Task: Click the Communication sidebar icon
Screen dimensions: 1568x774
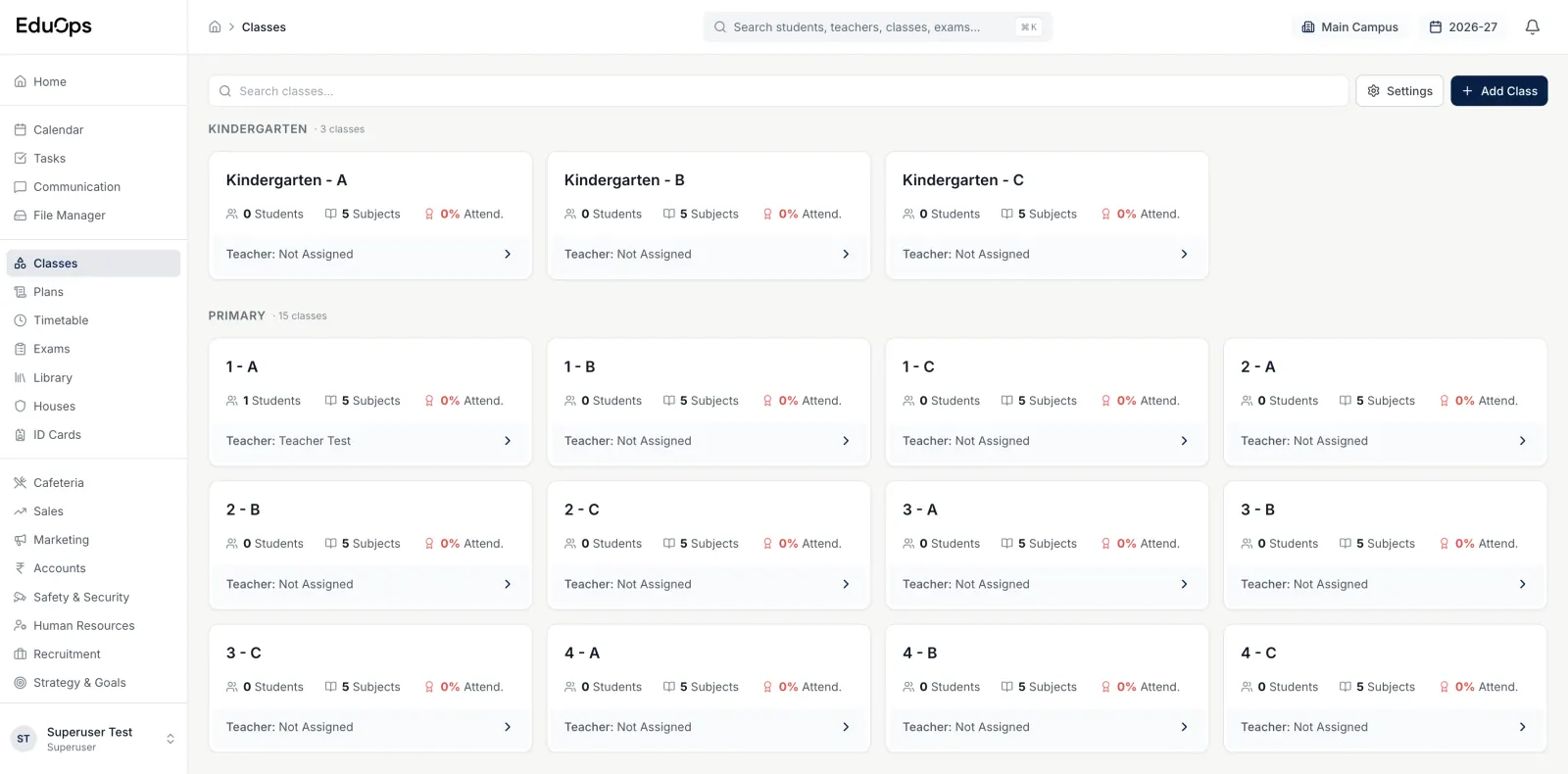Action: coord(20,186)
